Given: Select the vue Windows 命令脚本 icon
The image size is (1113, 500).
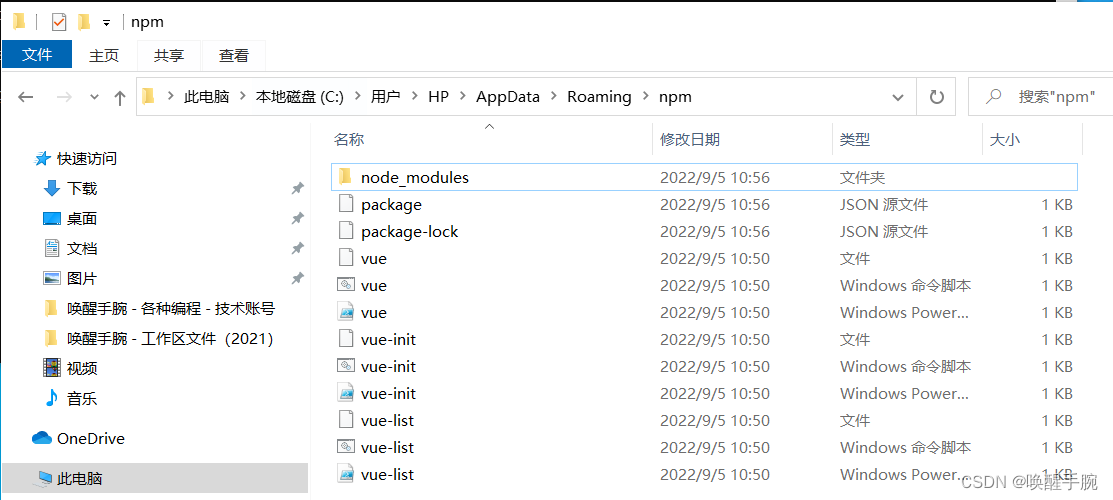Looking at the screenshot, I should (346, 285).
